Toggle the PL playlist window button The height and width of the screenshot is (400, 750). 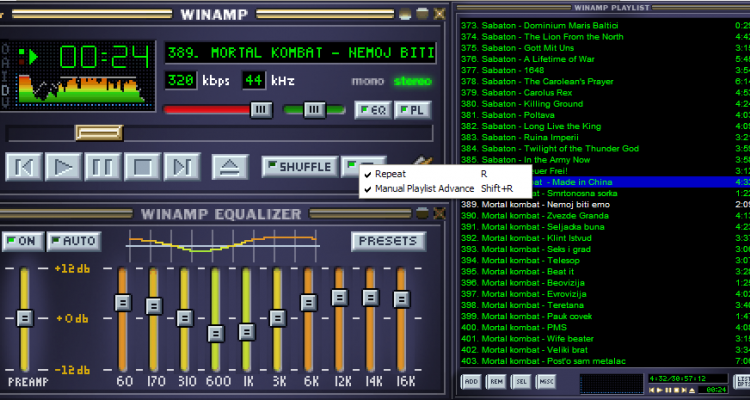pyautogui.click(x=413, y=110)
